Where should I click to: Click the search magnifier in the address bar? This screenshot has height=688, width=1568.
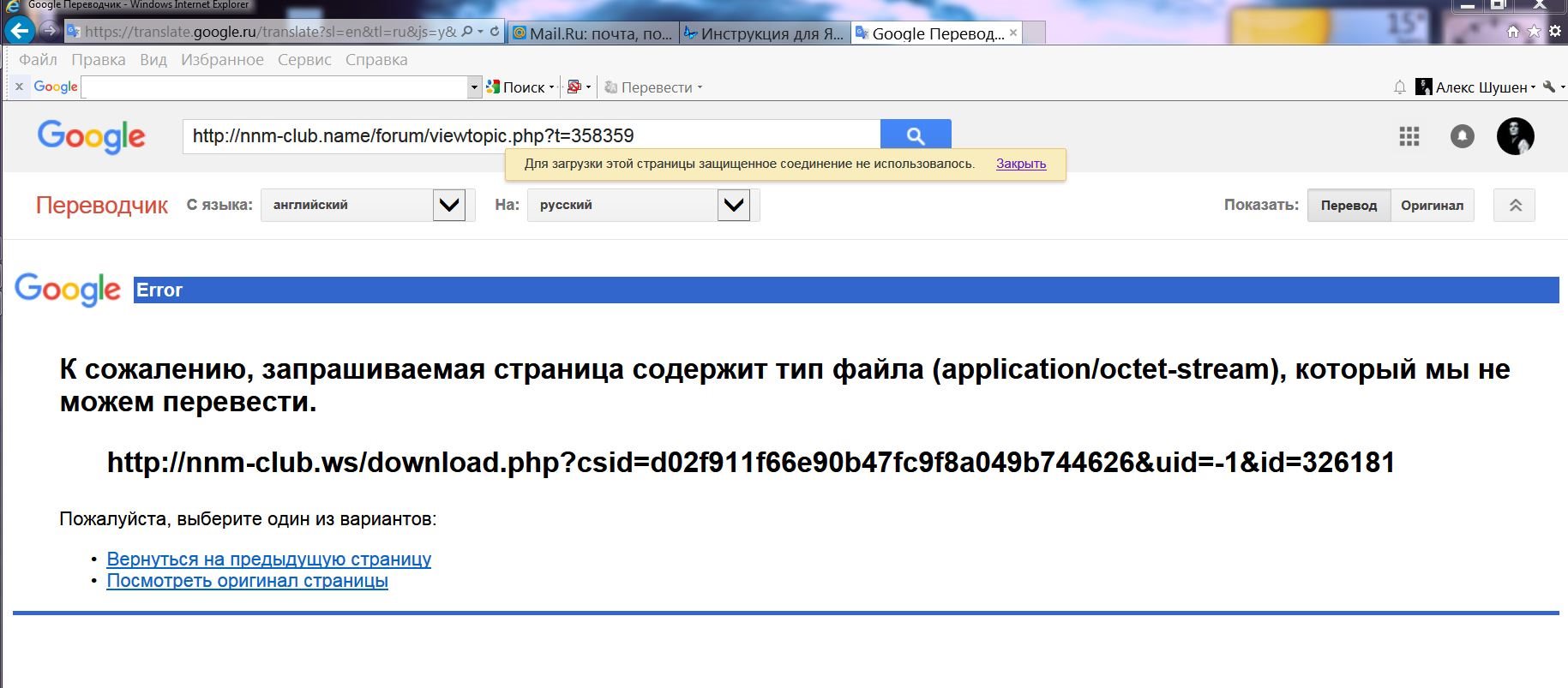click(467, 32)
